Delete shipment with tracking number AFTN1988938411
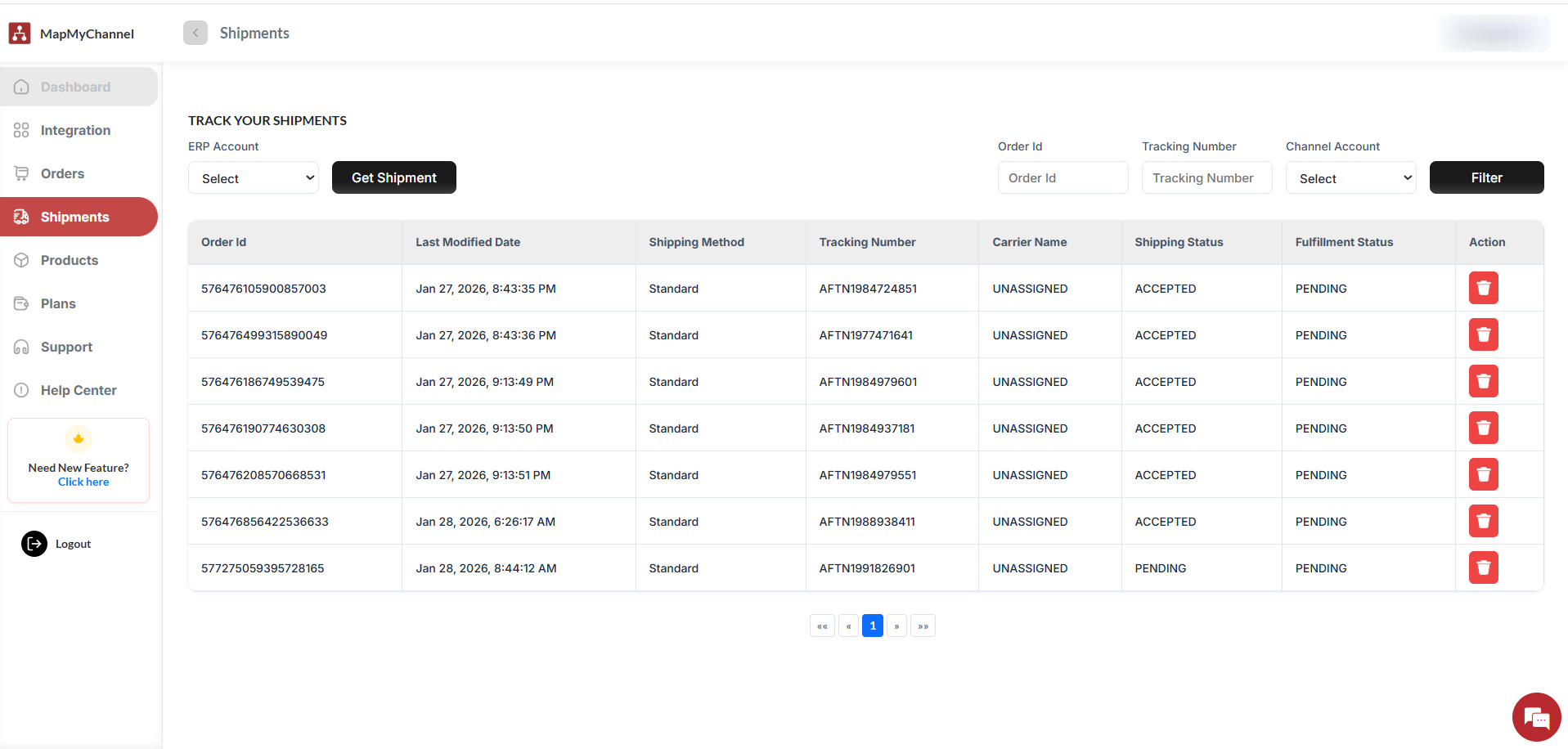The width and height of the screenshot is (1568, 749). tap(1482, 522)
